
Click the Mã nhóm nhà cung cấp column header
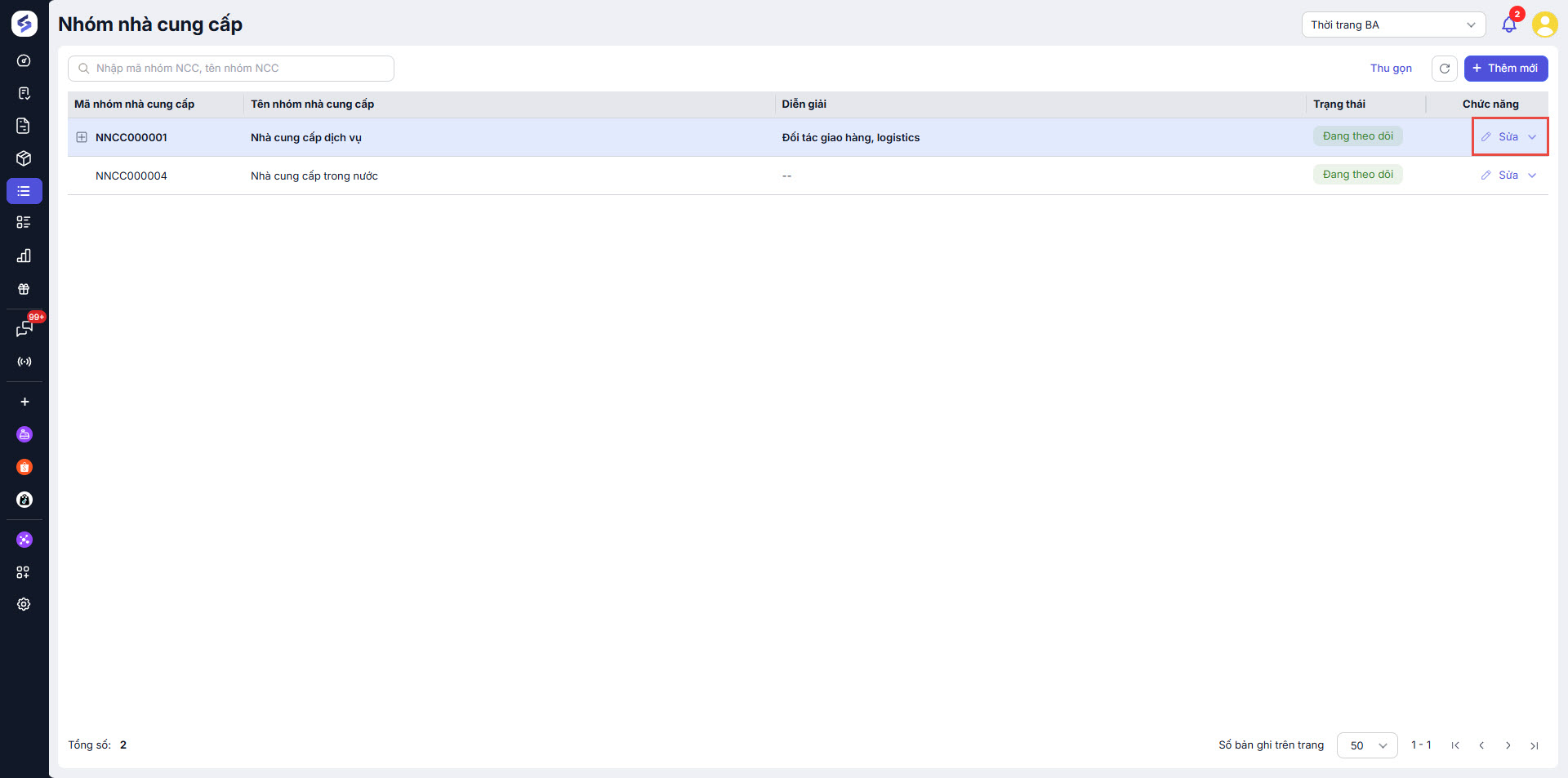pyautogui.click(x=135, y=104)
